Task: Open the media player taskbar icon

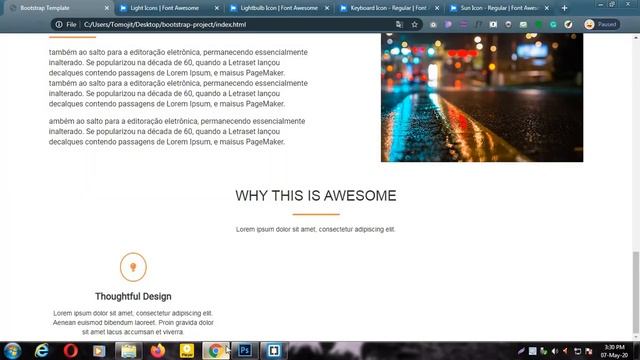Action: [x=99, y=351]
